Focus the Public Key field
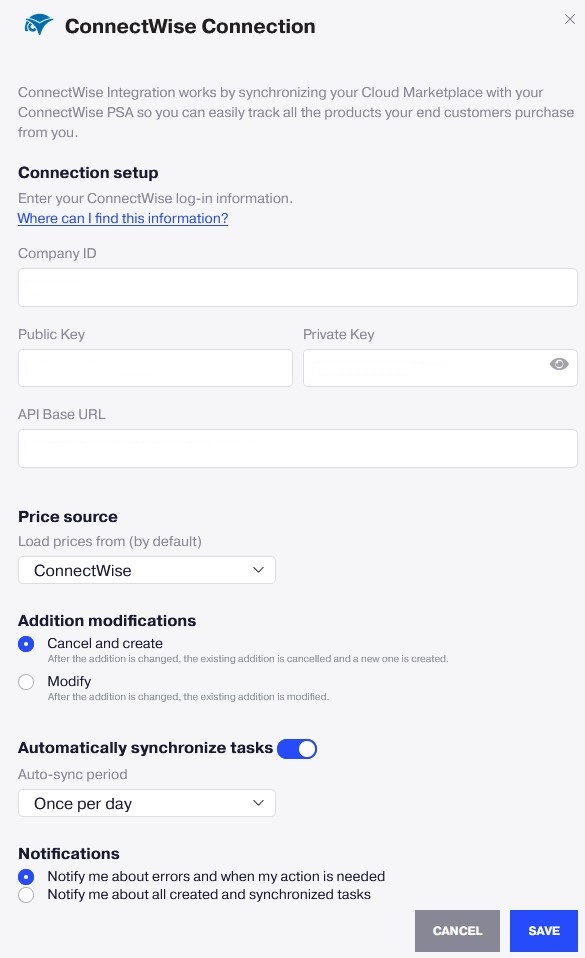The image size is (585, 958). point(155,368)
